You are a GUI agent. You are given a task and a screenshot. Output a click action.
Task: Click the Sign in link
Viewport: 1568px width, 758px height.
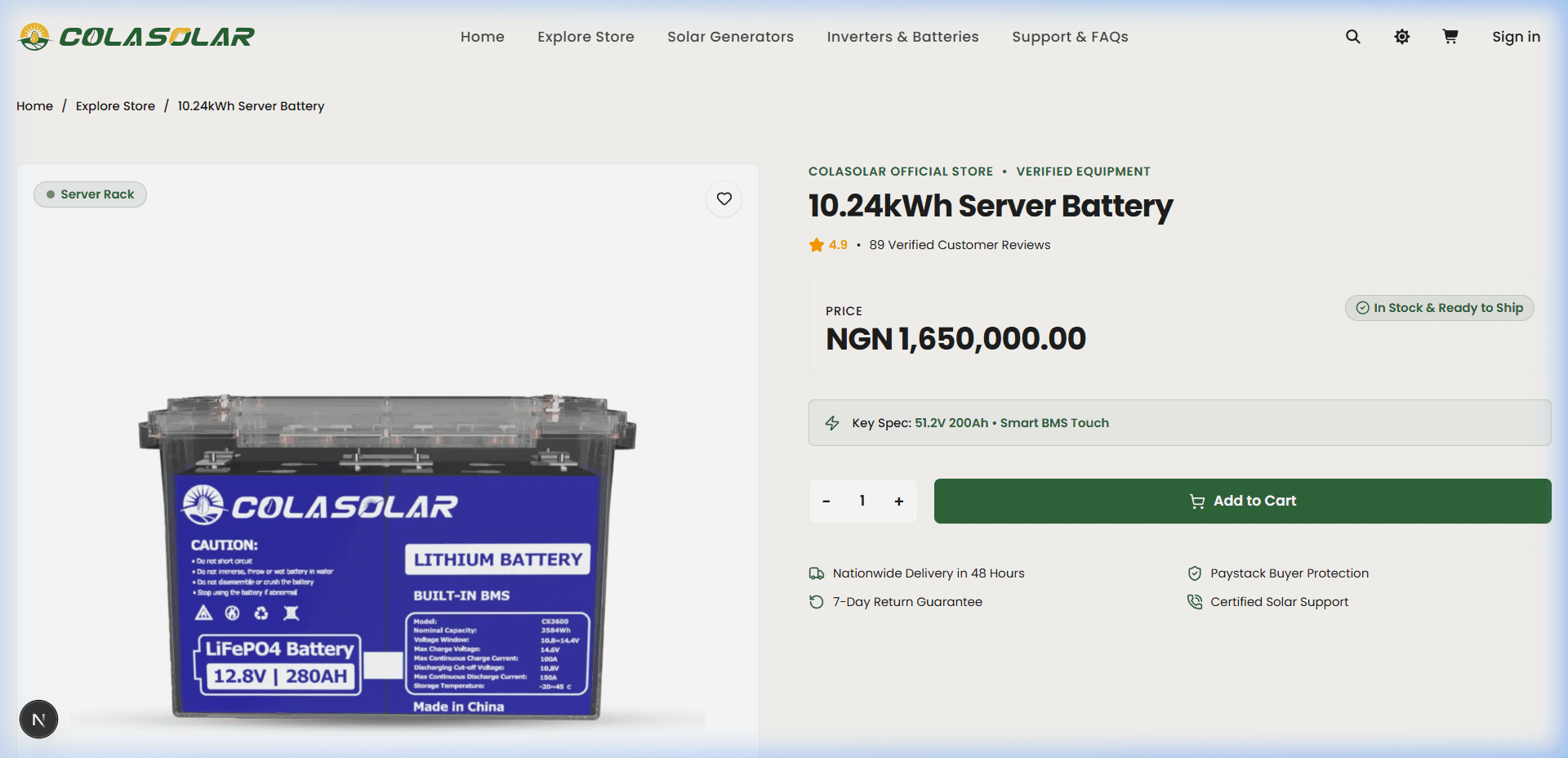pos(1516,37)
